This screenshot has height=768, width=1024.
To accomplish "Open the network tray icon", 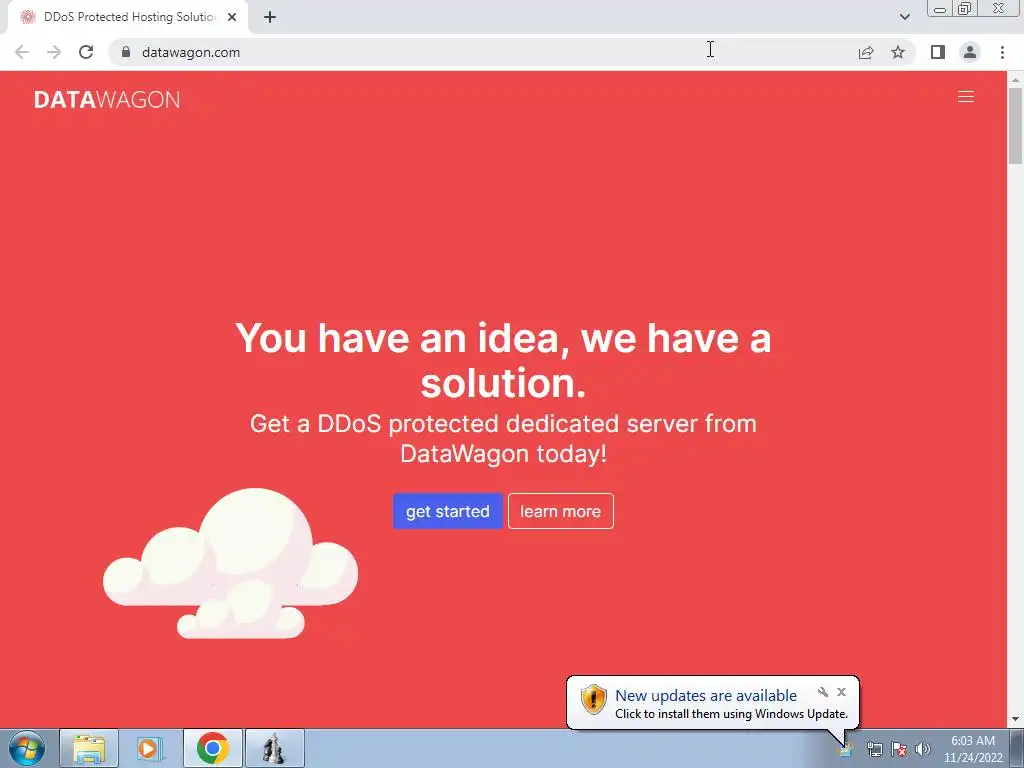I will (874, 749).
